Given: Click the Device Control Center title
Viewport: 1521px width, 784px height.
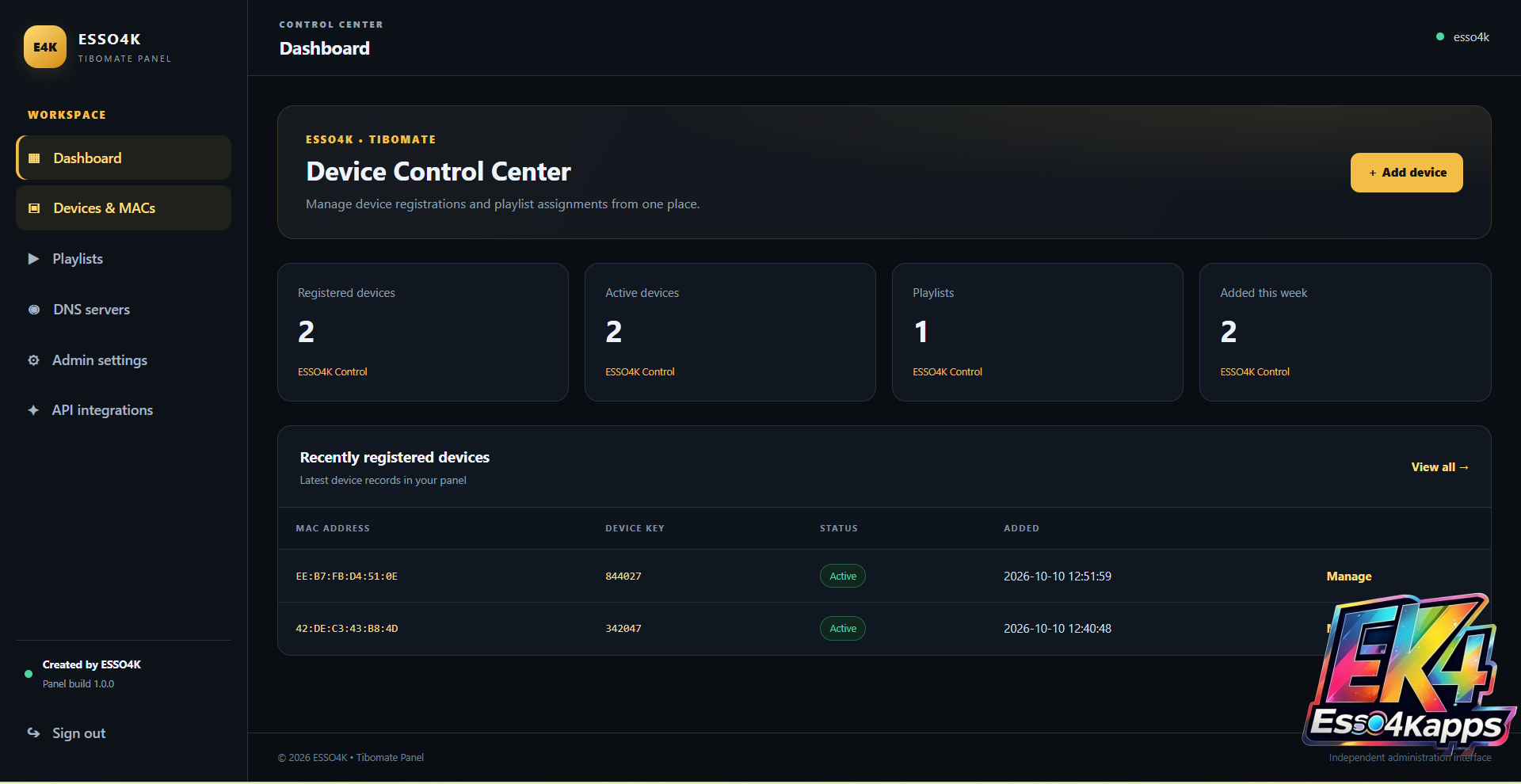Looking at the screenshot, I should 438,172.
